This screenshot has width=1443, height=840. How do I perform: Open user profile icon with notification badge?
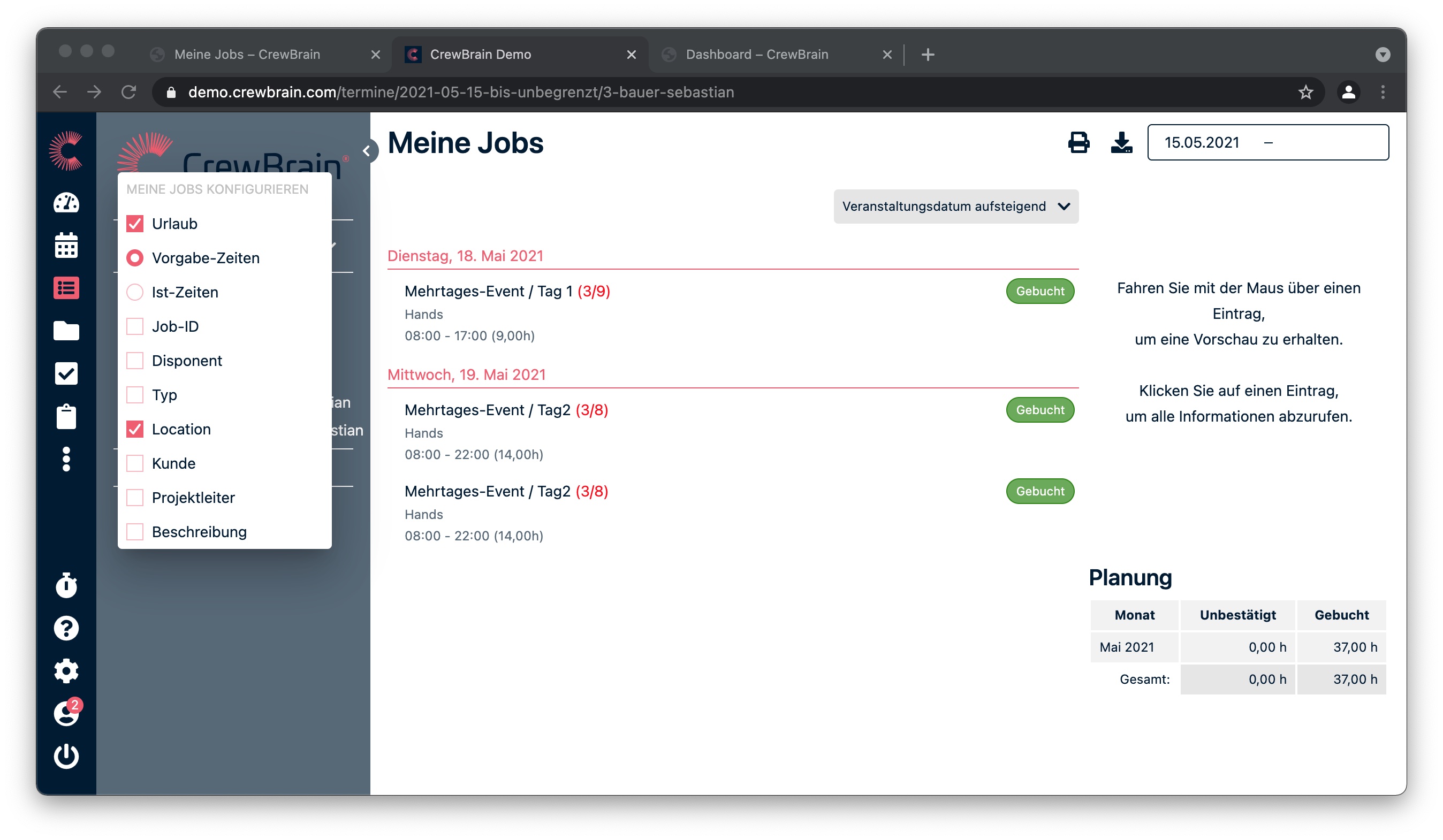pyautogui.click(x=66, y=714)
